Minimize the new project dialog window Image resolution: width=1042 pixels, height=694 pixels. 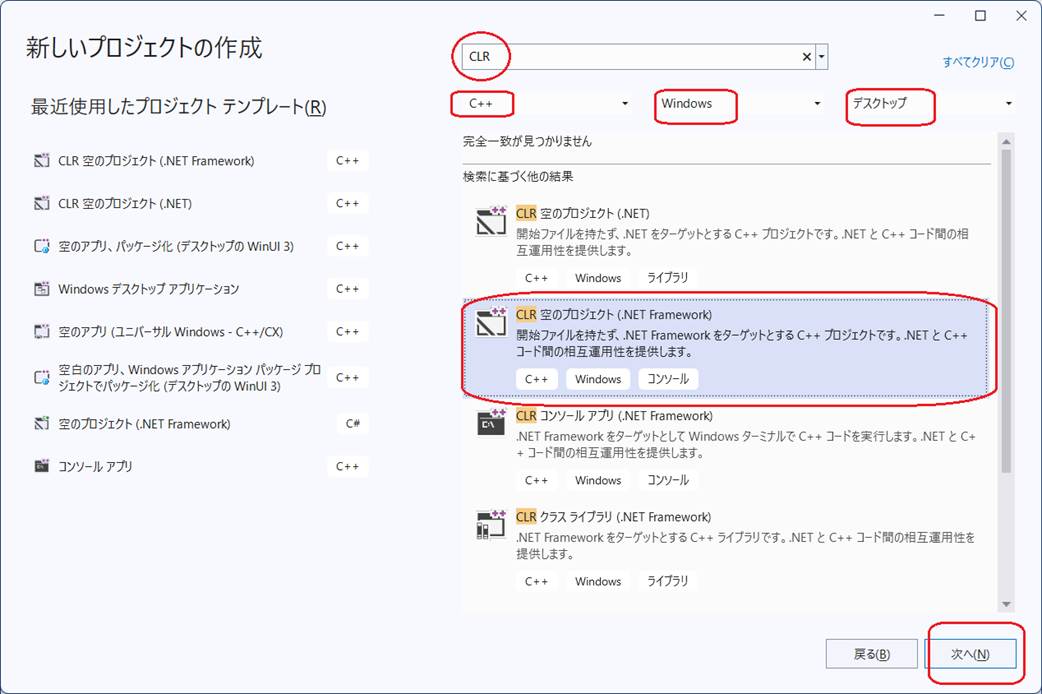click(940, 16)
